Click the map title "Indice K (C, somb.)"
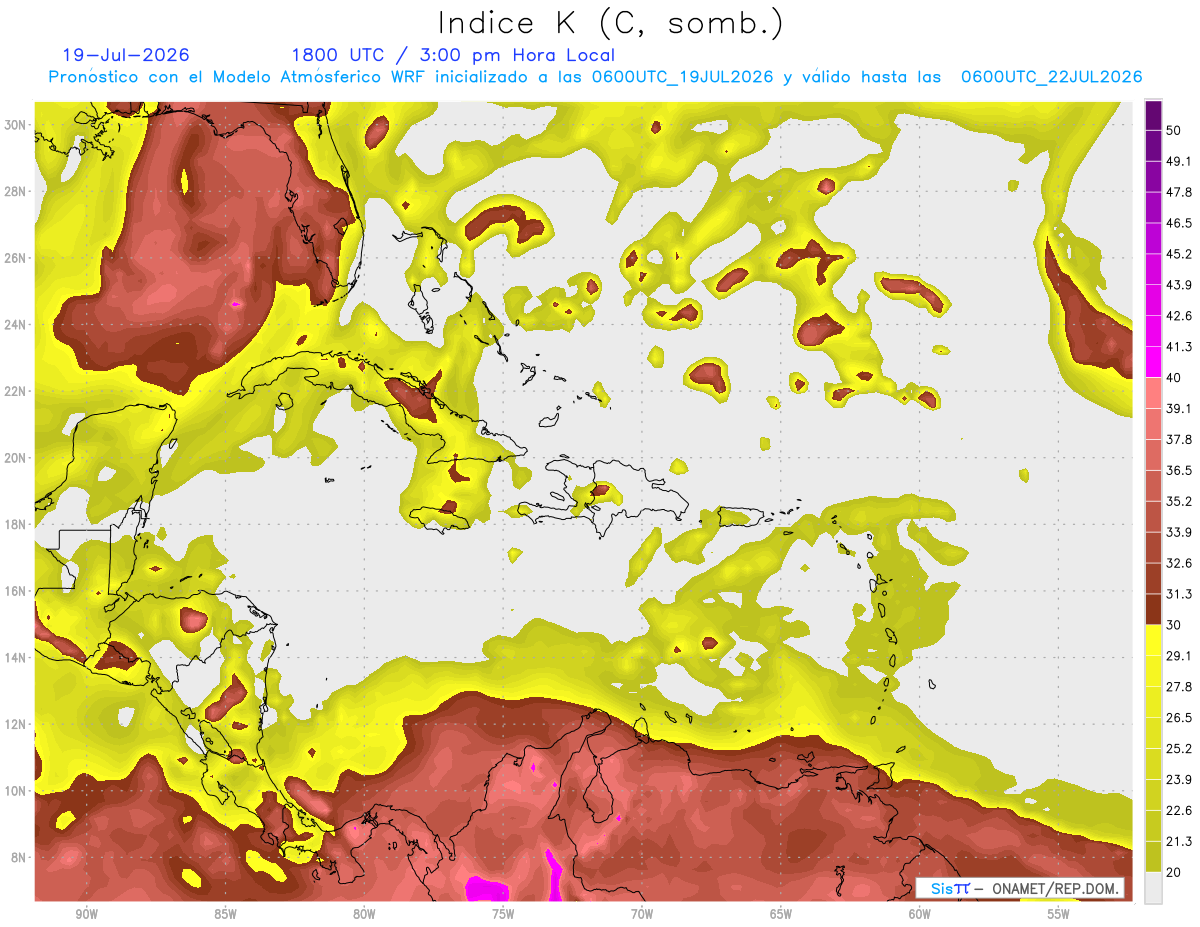The image size is (1200, 927). [610, 23]
